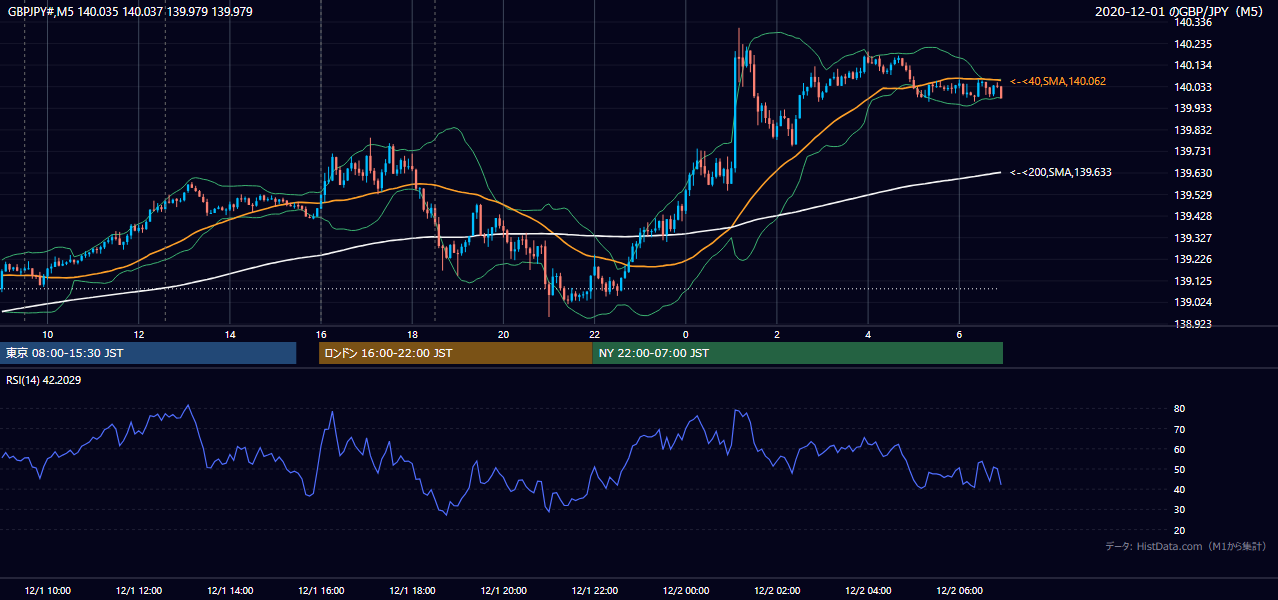Click price axis value 139.731
1278x600 pixels.
pos(1194,151)
